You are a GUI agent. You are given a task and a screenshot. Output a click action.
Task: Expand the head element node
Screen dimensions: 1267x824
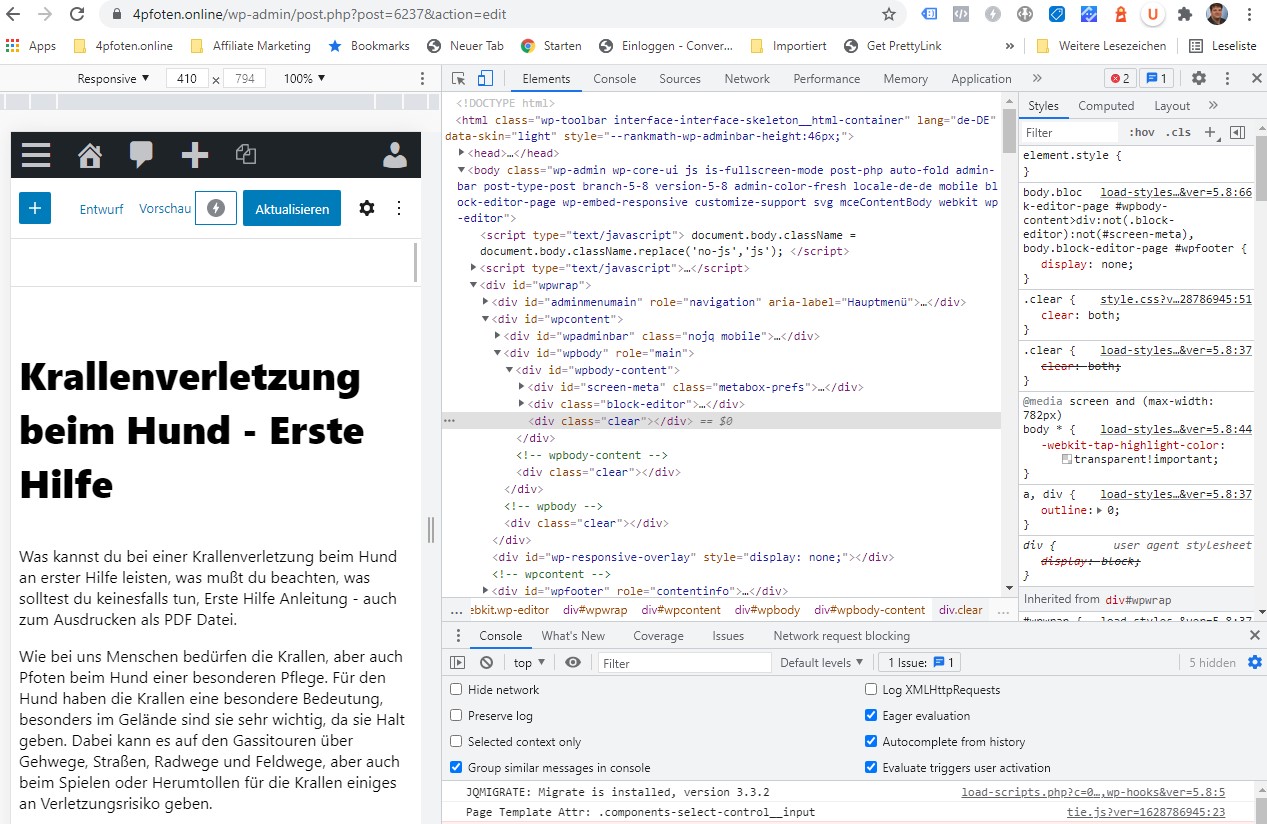(462, 153)
